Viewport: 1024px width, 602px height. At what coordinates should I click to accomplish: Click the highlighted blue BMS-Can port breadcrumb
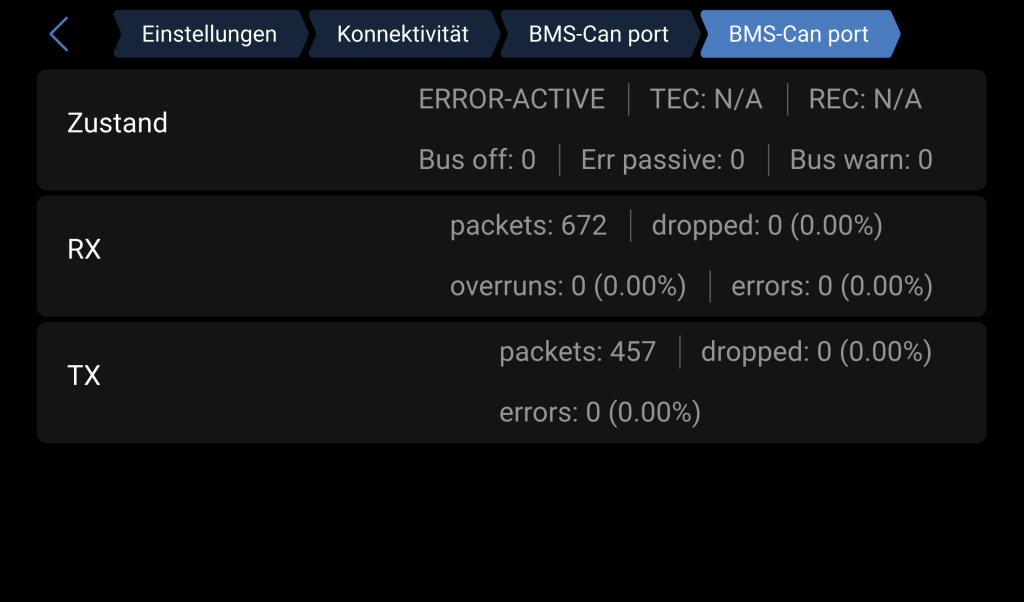coord(798,34)
